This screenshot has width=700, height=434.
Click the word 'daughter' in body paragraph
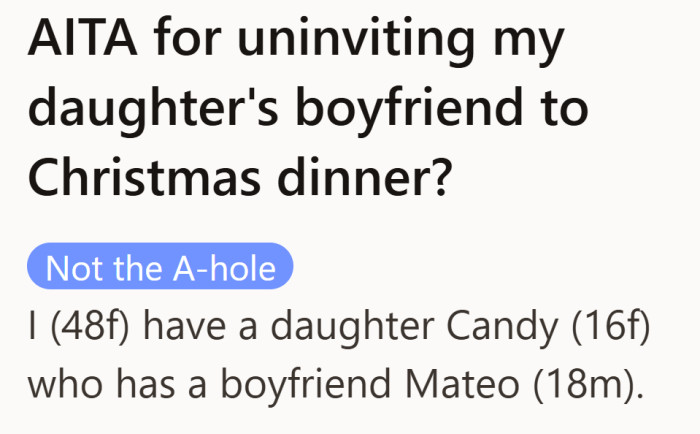tap(352, 328)
